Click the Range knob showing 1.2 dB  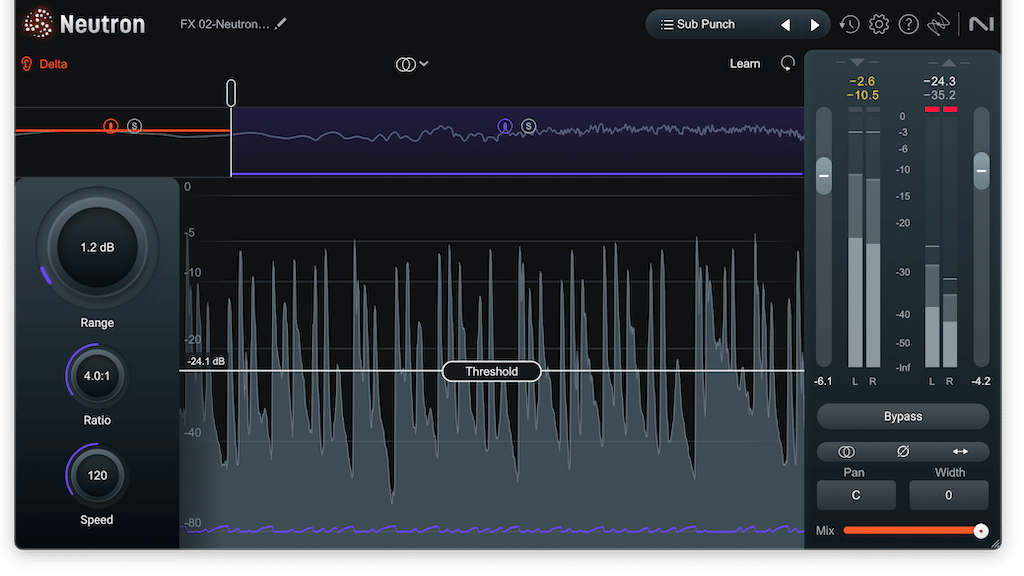(x=97, y=248)
